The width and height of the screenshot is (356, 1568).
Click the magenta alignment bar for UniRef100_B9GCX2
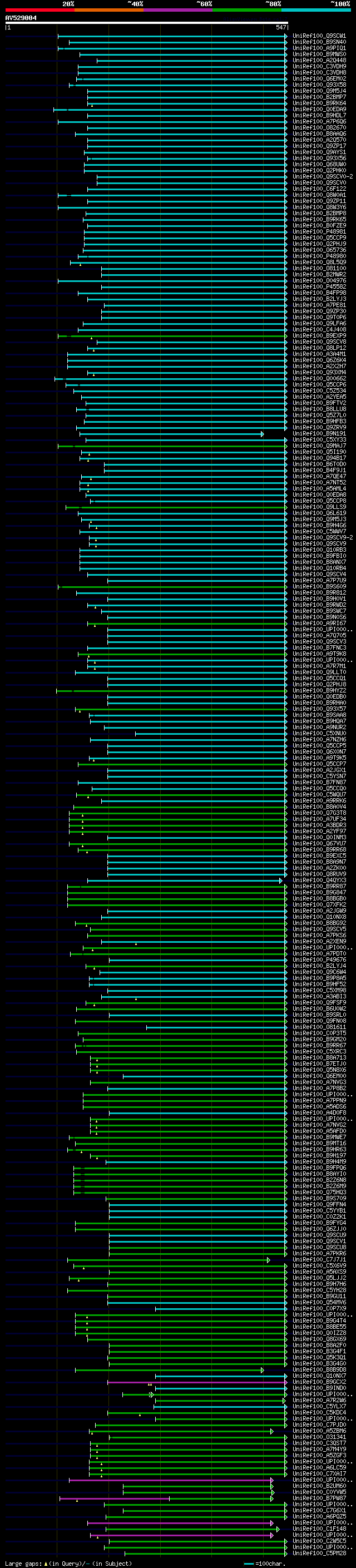pyautogui.click(x=197, y=1382)
